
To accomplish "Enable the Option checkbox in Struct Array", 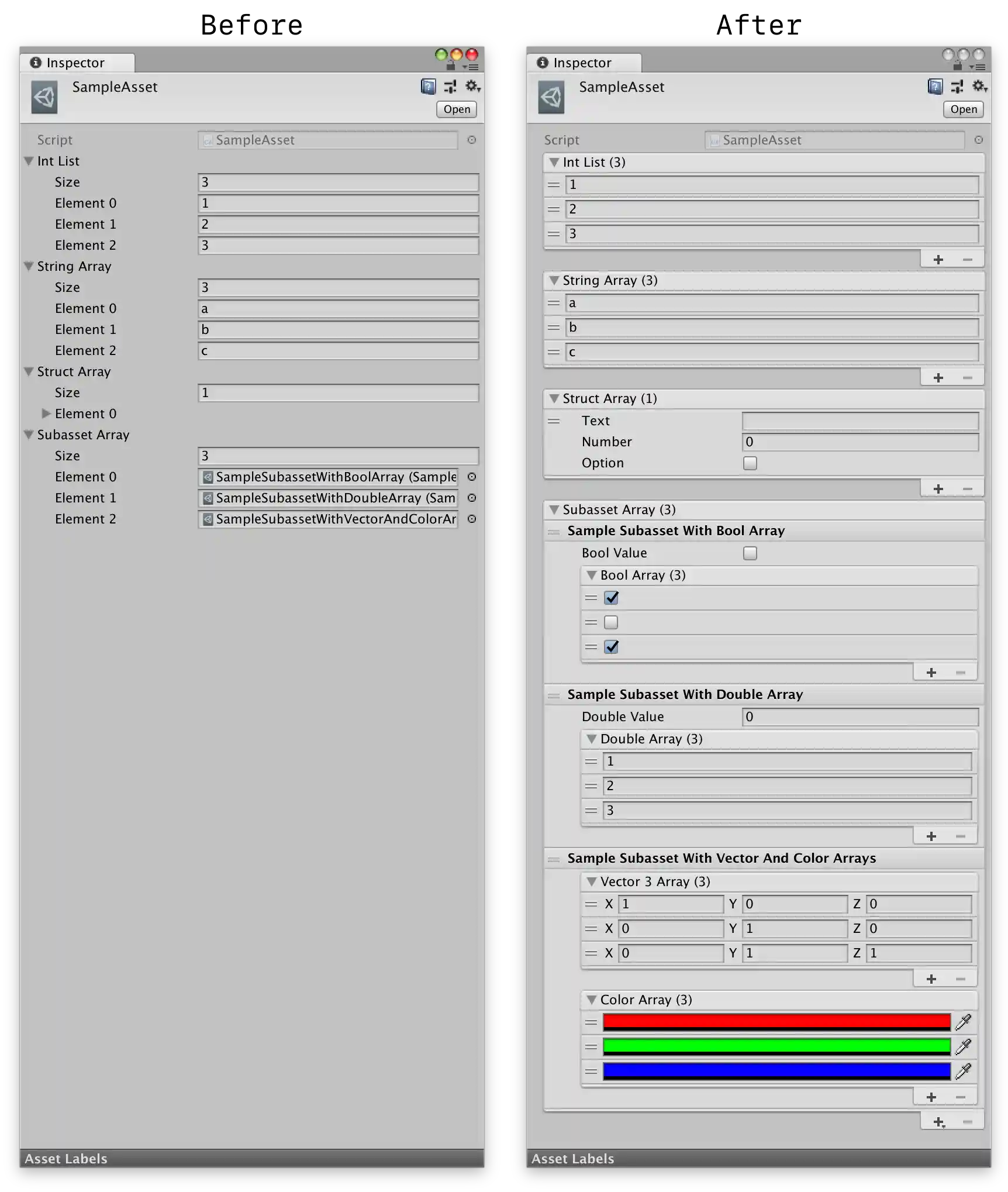I will tap(750, 463).
